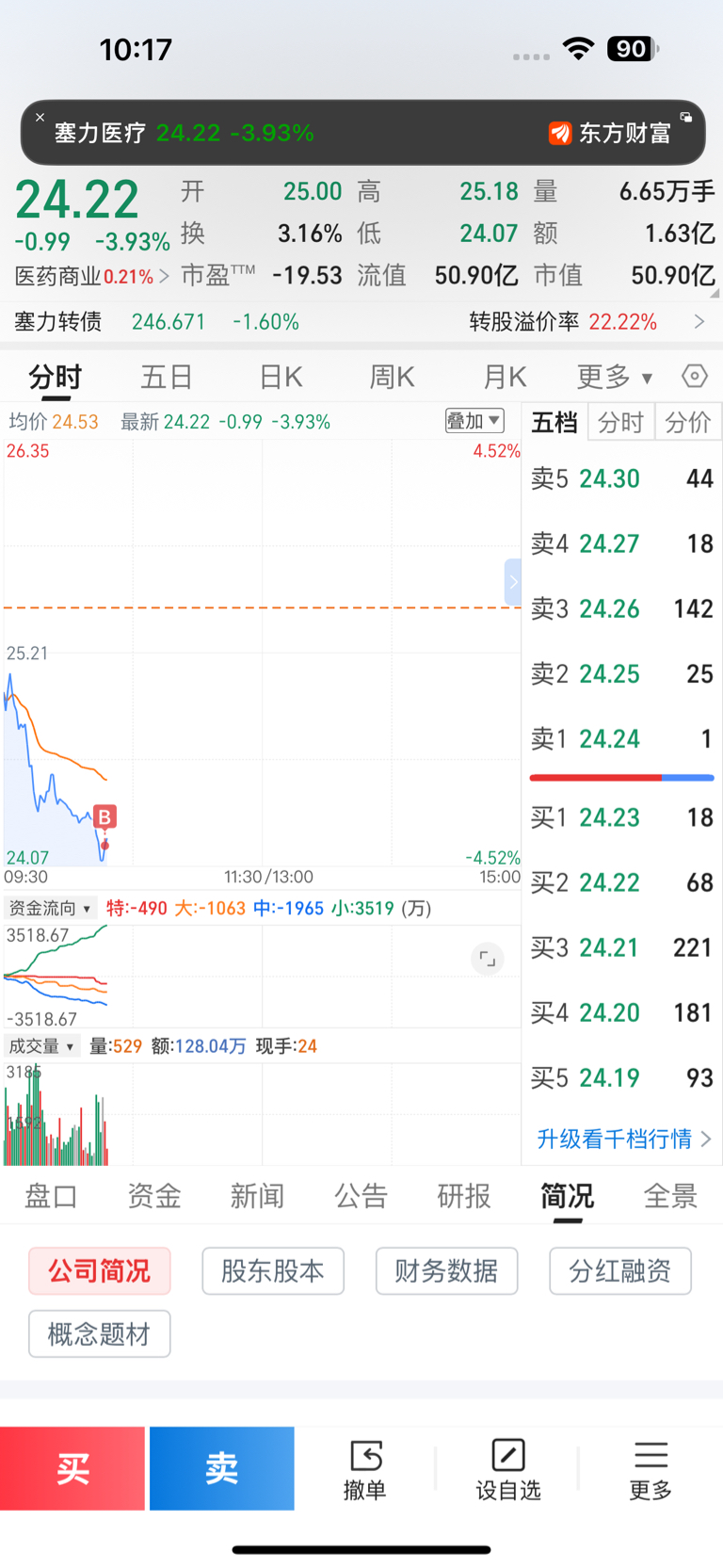Image resolution: width=723 pixels, height=1568 pixels.
Task: Open chart settings hexagon icon
Action: [694, 377]
